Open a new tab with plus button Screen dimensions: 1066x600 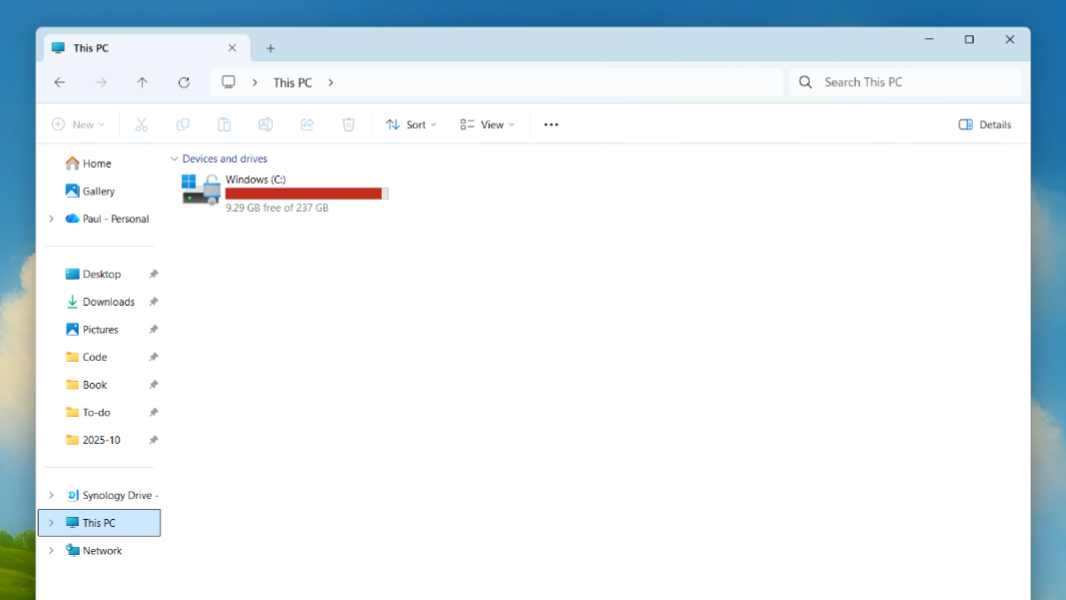(270, 48)
